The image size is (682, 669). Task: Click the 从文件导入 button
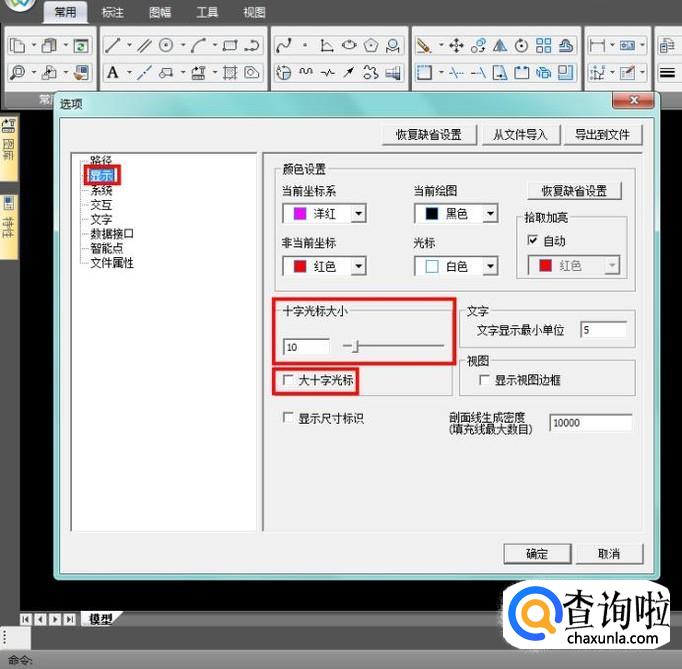pos(519,134)
